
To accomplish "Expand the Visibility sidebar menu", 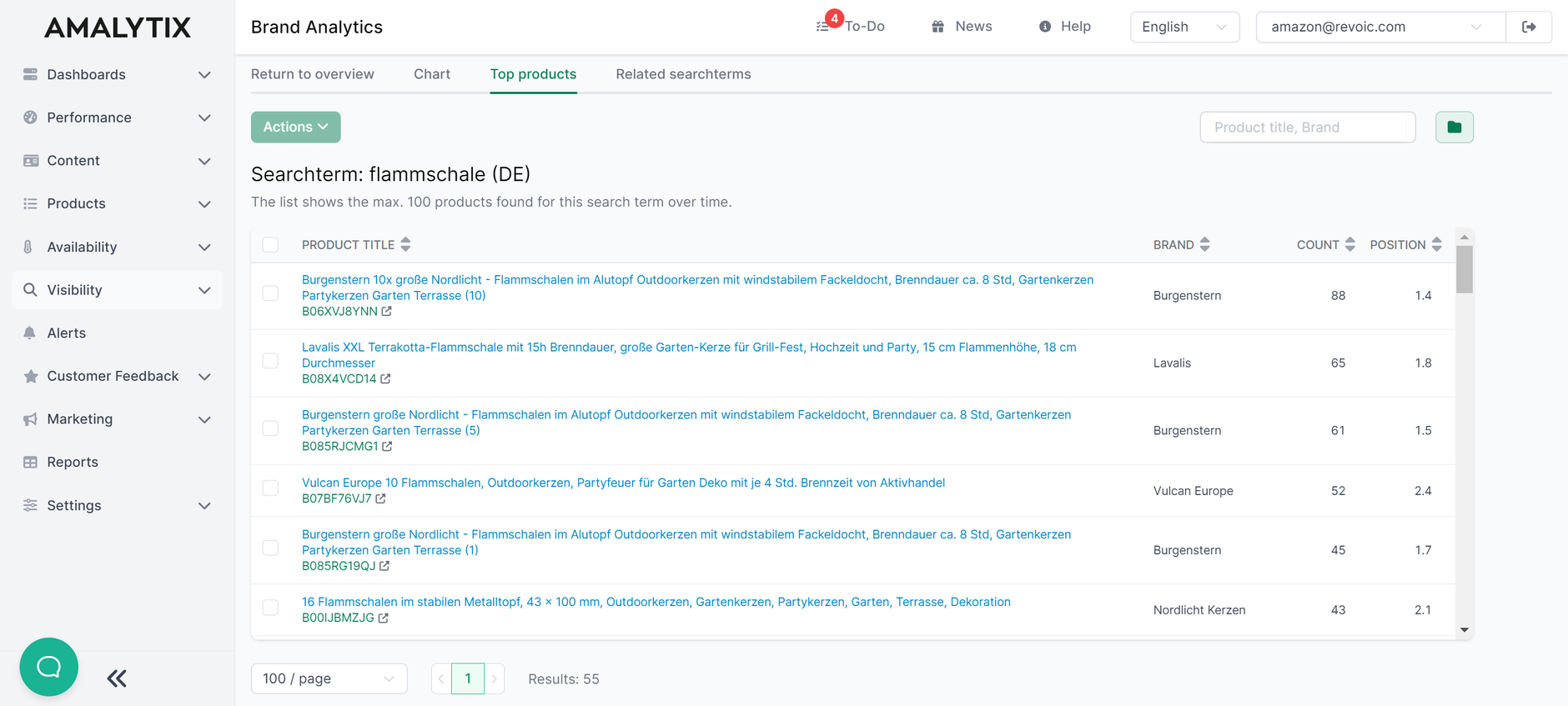I will (x=117, y=290).
